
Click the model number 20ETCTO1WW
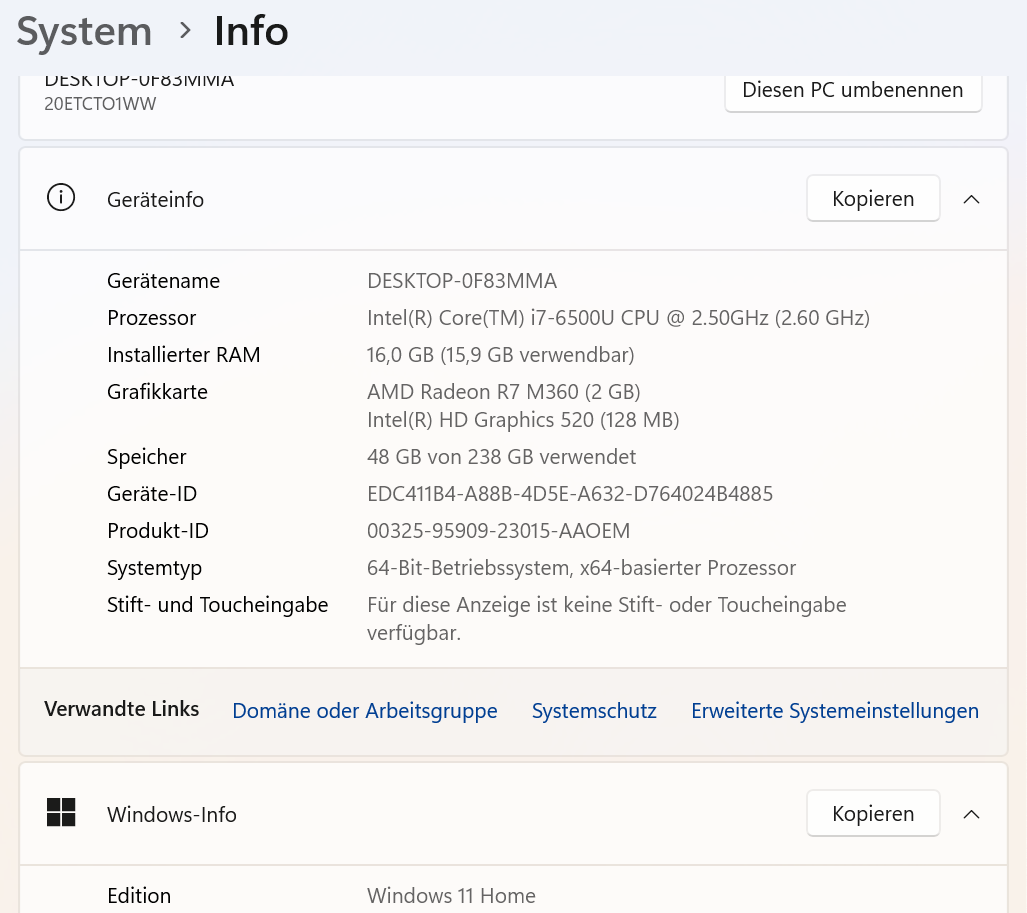coord(100,104)
